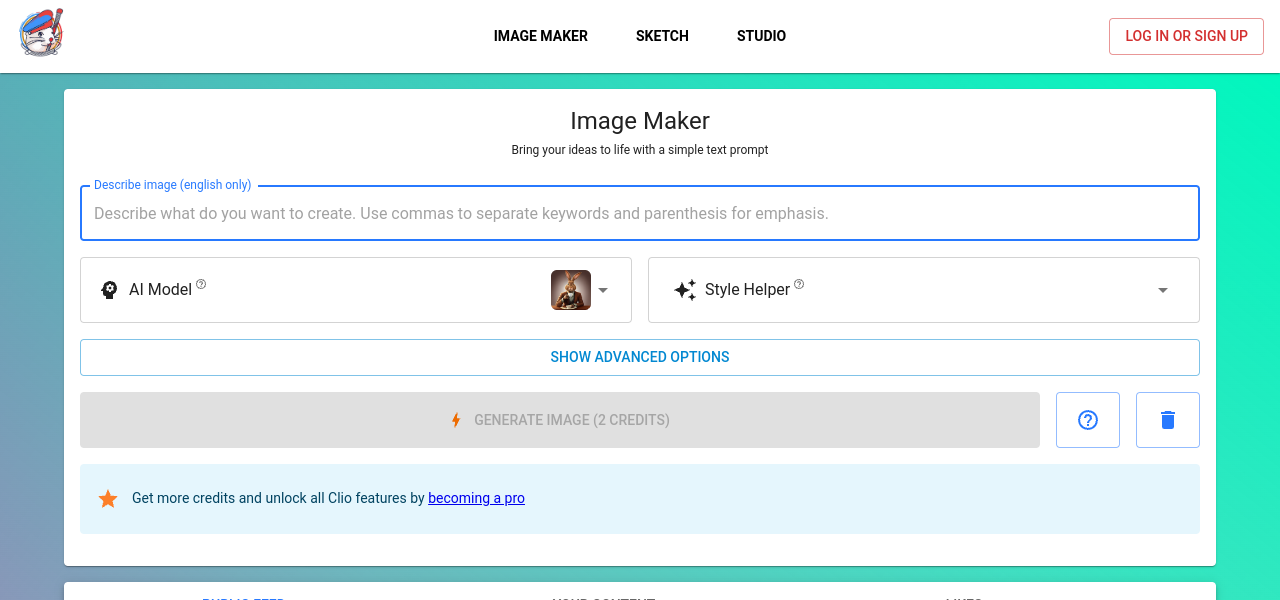
Task: Expand the Style Helper dropdown arrow
Action: click(x=1163, y=290)
